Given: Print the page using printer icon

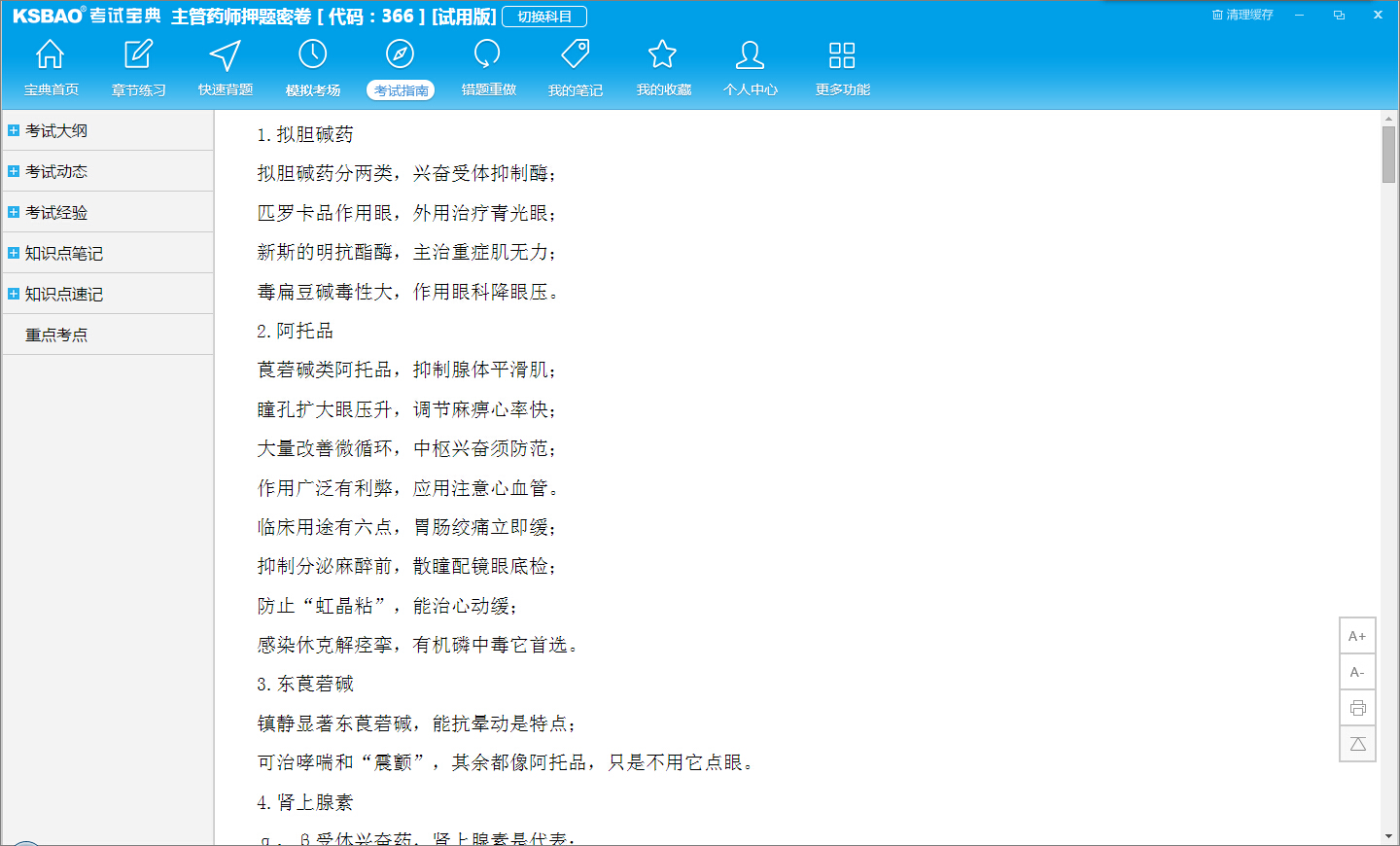Looking at the screenshot, I should (1357, 708).
